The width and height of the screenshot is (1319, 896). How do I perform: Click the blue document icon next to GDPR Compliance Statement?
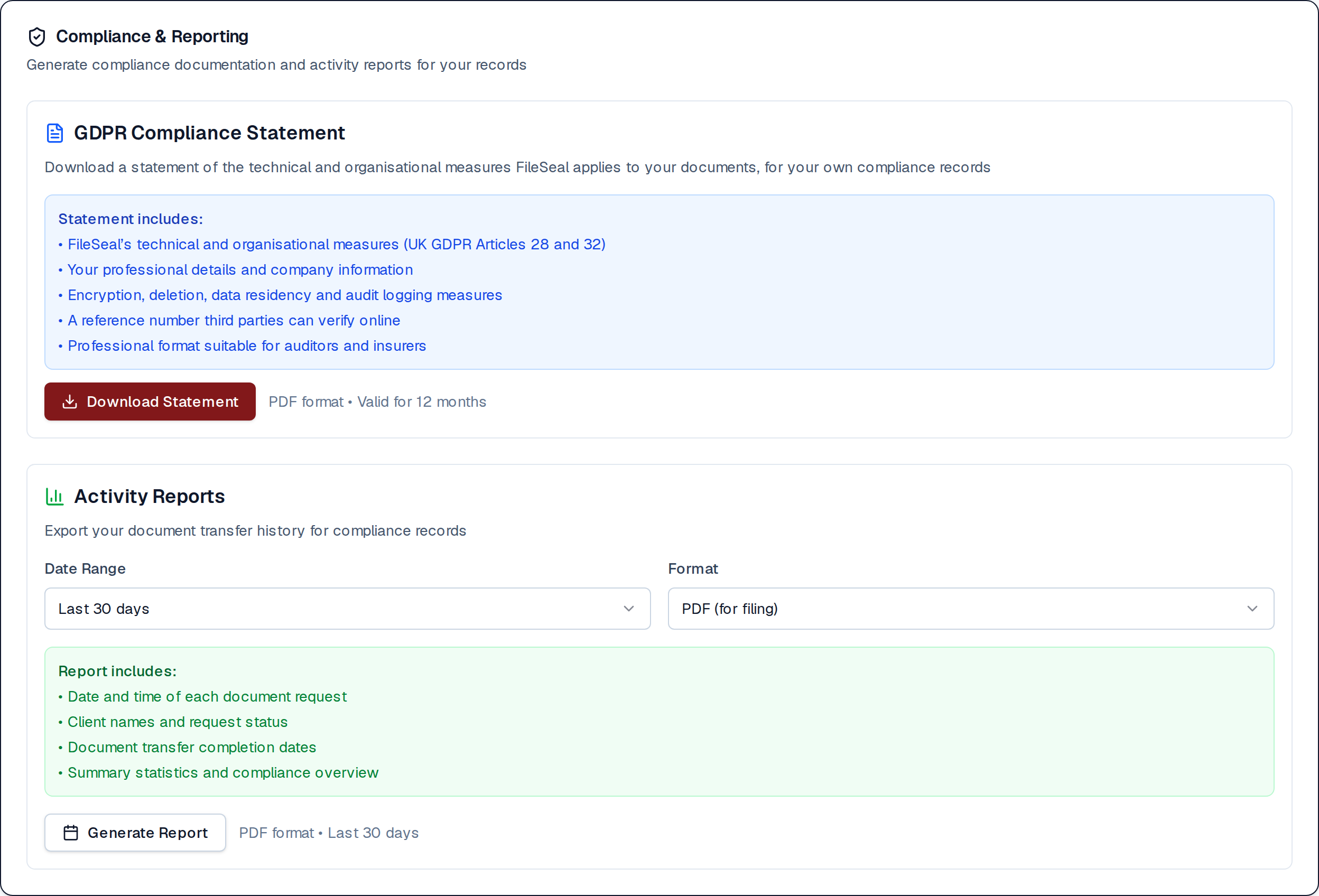pos(54,133)
